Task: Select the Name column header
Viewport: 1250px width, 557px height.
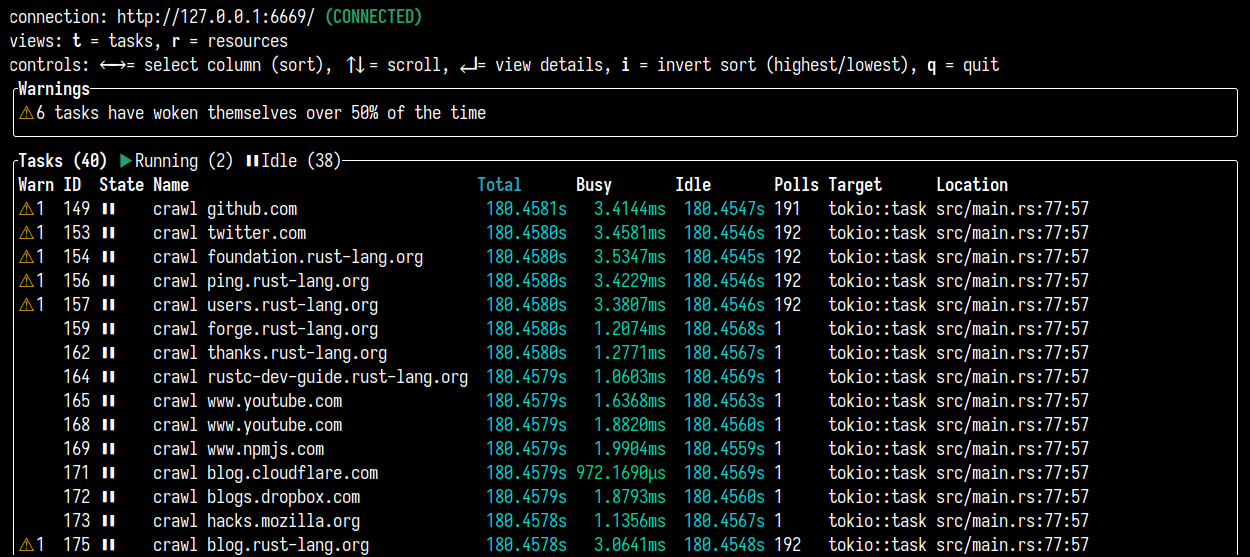Action: [171, 185]
